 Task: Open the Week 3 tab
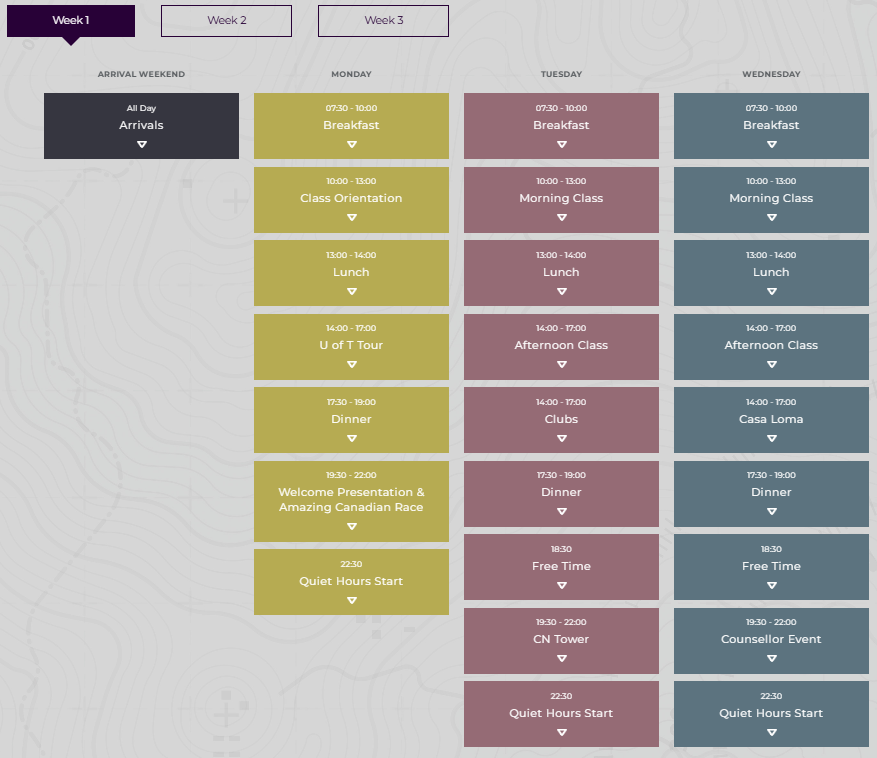383,21
